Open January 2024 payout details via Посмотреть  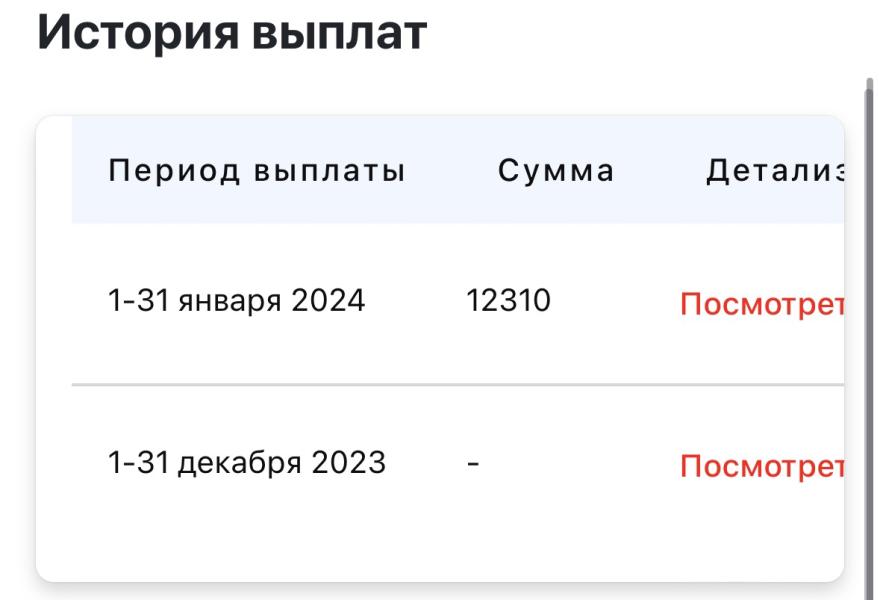click(x=762, y=304)
